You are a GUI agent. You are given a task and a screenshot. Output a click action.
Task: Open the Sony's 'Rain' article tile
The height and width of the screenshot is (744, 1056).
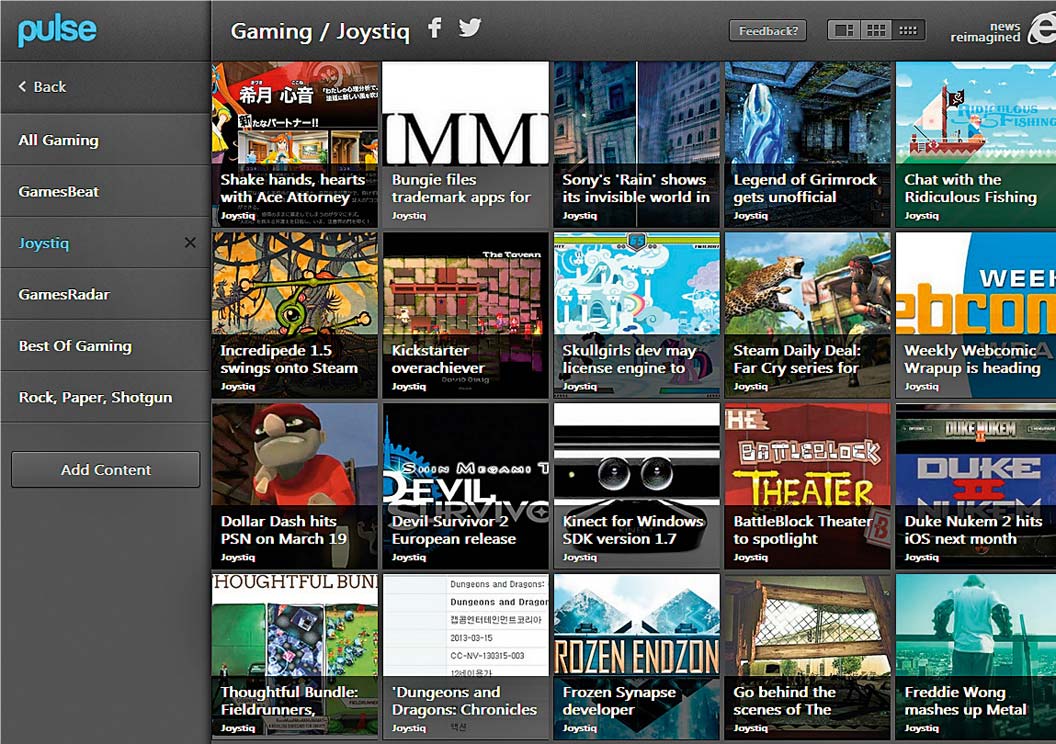636,144
